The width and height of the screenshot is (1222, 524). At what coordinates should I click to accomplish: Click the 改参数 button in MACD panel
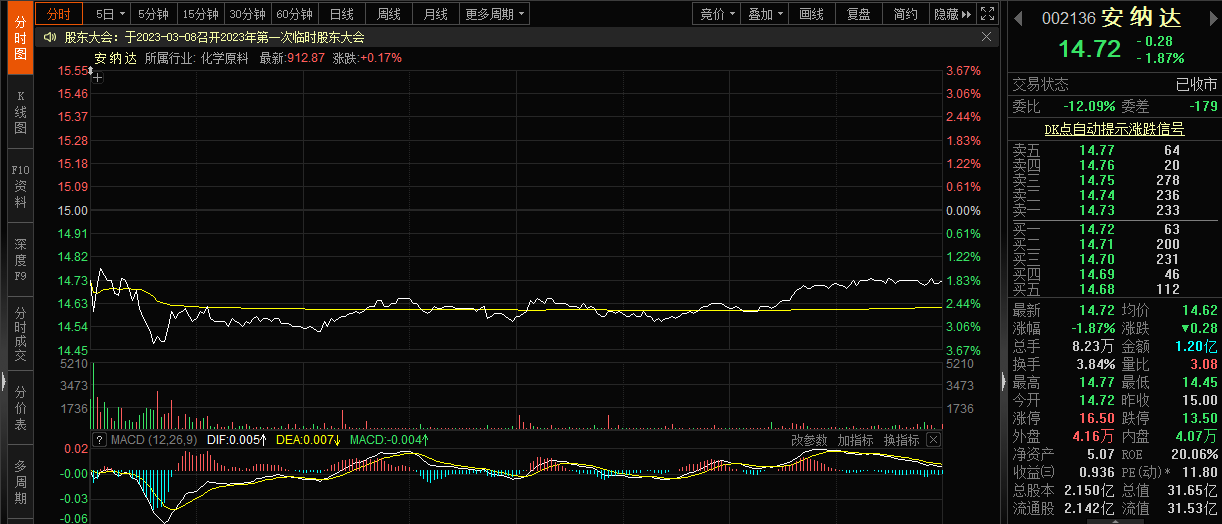809,440
